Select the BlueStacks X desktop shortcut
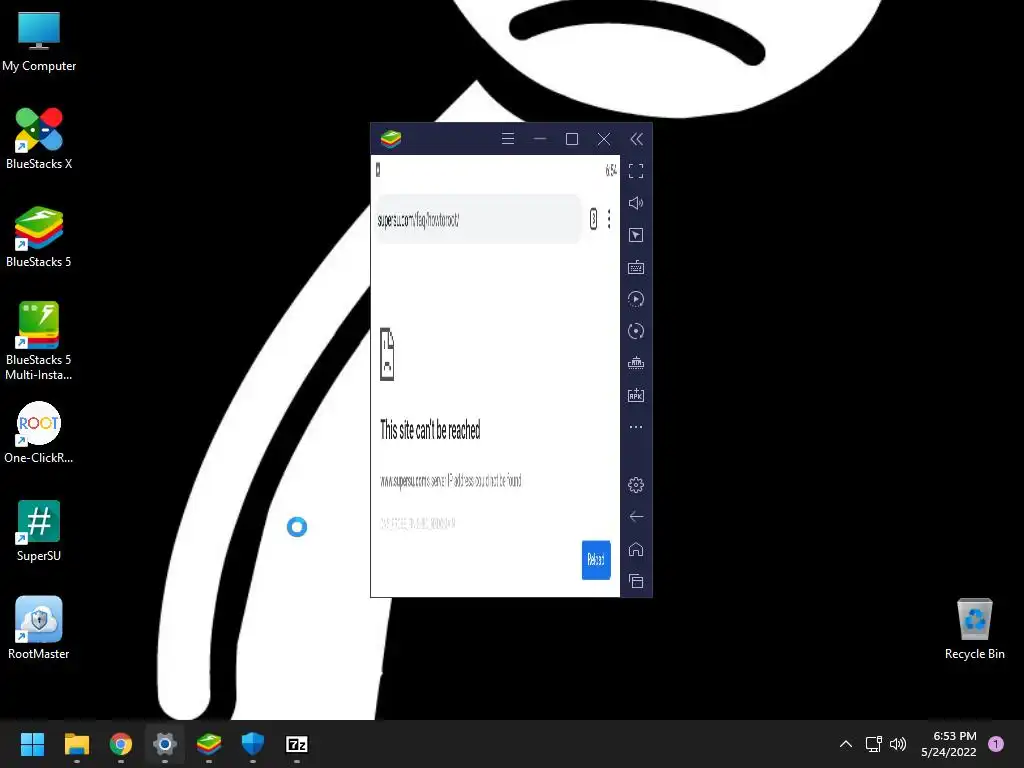 pyautogui.click(x=39, y=138)
